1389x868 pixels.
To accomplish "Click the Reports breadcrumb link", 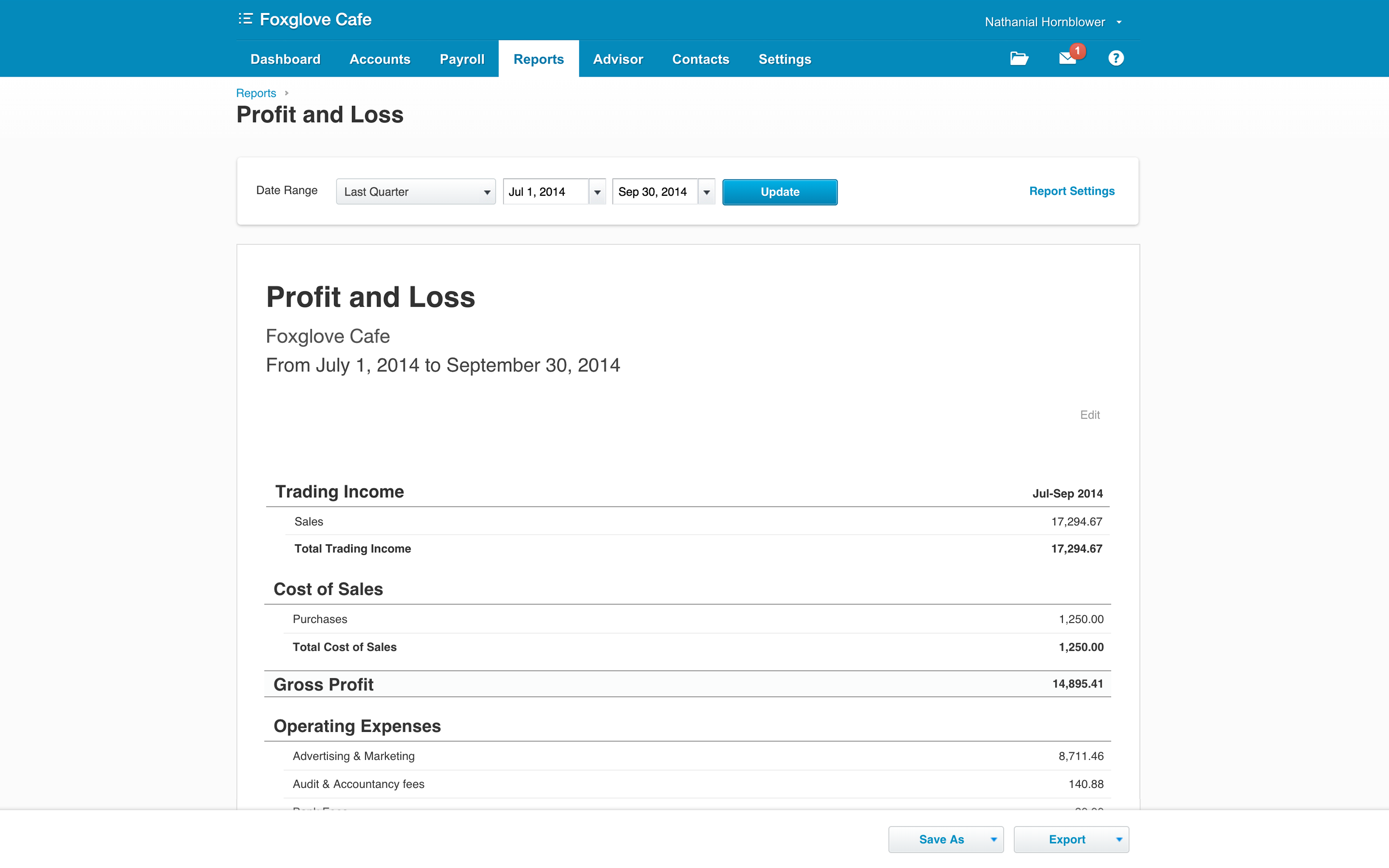I will click(256, 93).
